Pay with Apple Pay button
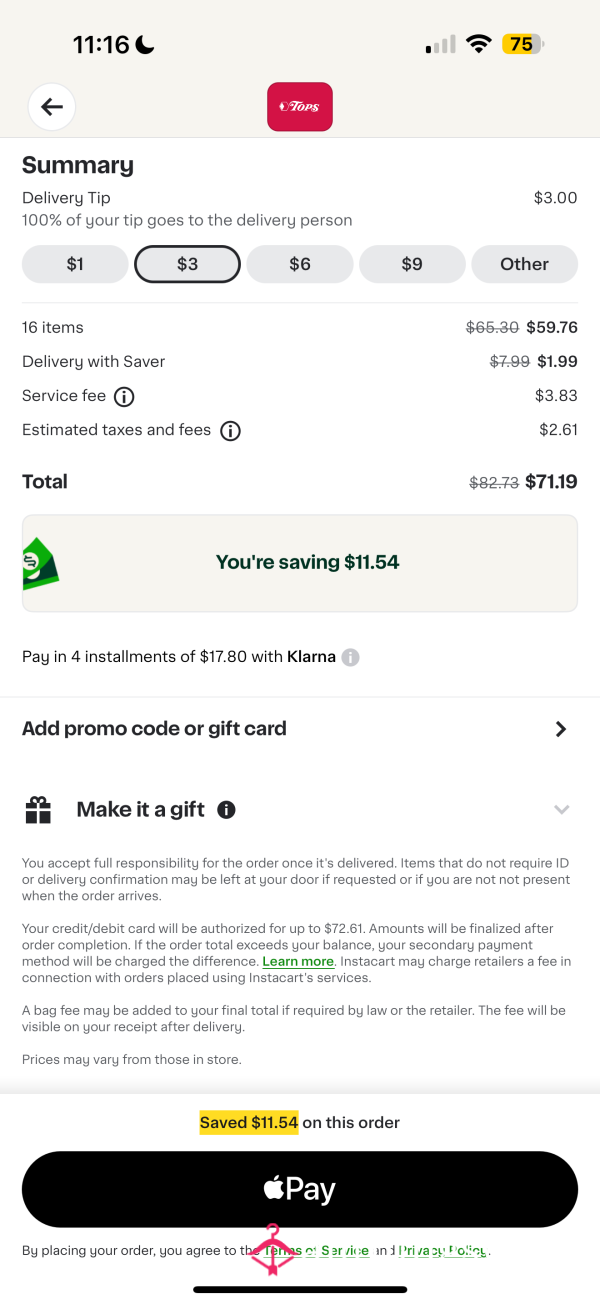 pos(300,1189)
